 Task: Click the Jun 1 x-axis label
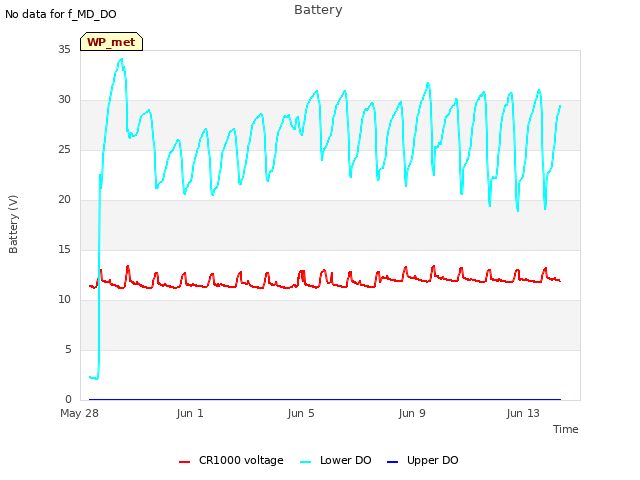point(190,413)
